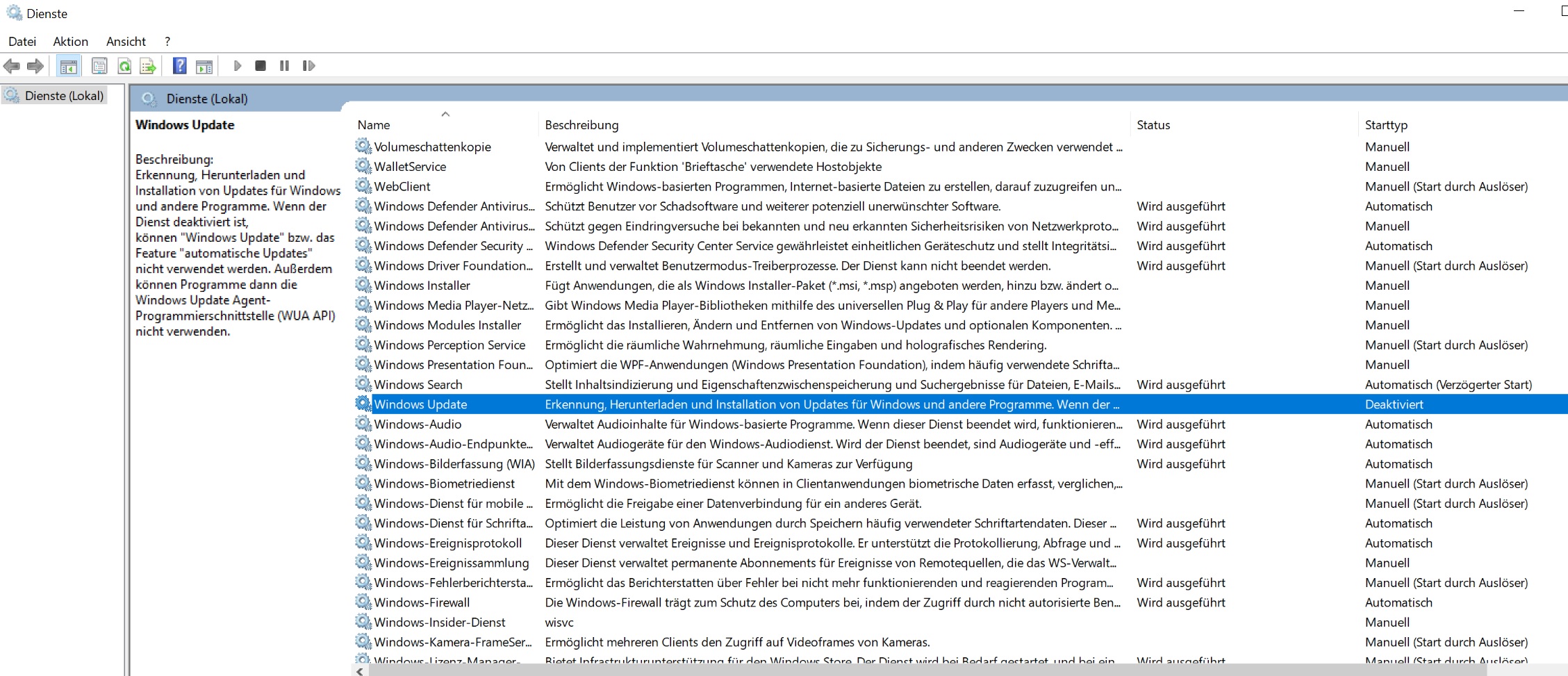
Task: Select Dienste (Lokal) in the left tree
Action: click(x=64, y=96)
